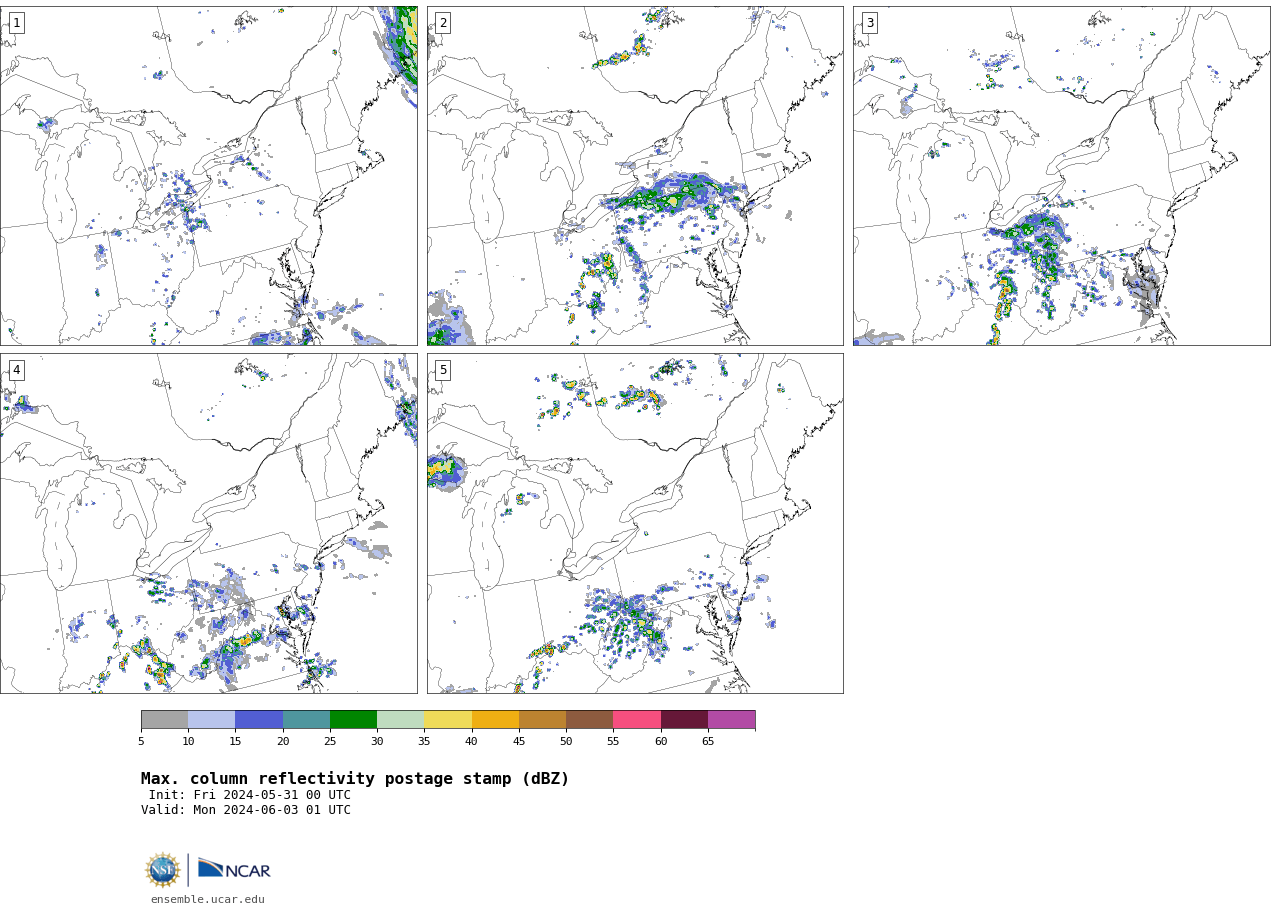Open ensemble member 2 reflectivity map
Image resolution: width=1280 pixels, height=910 pixels.
pos(635,176)
